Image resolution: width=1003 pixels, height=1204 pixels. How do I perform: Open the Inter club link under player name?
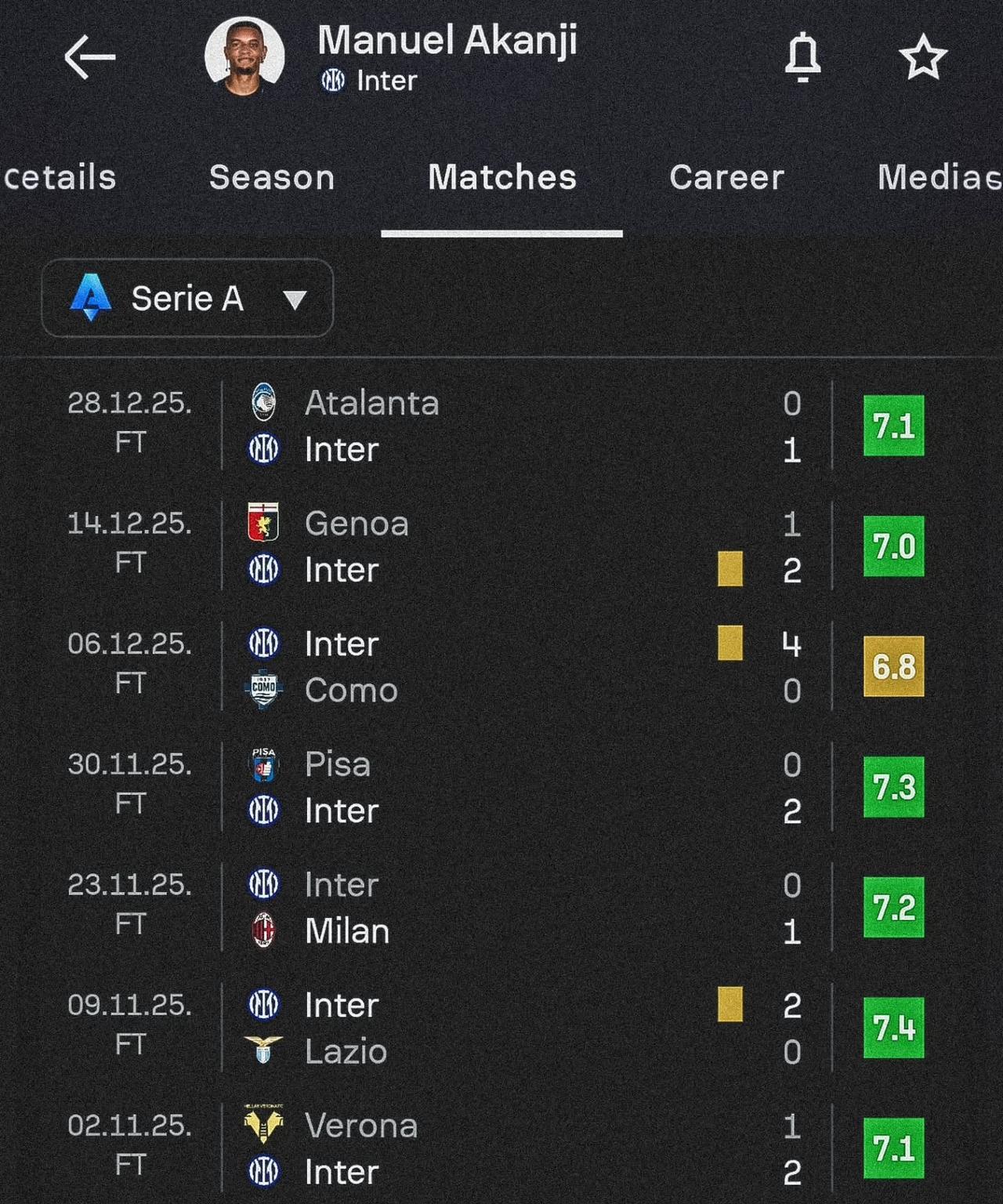tap(369, 81)
